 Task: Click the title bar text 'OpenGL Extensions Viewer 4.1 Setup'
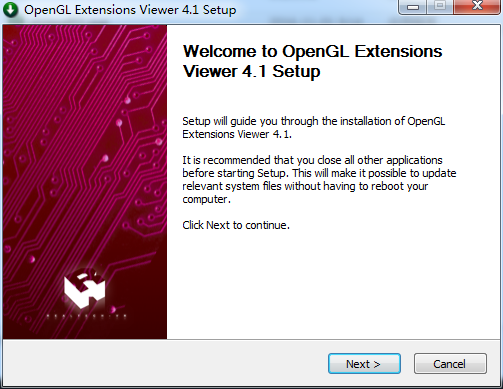click(130, 10)
